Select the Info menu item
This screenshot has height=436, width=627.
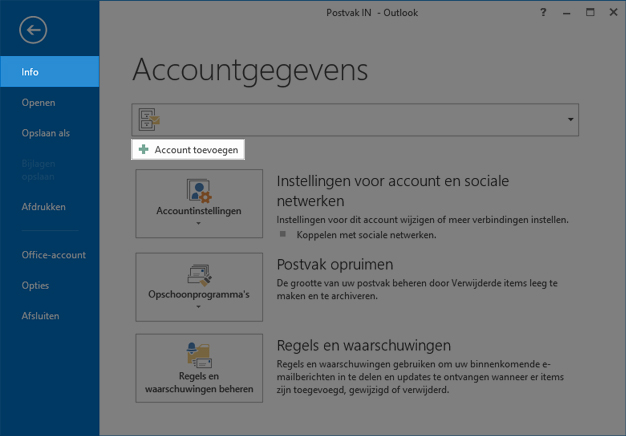tap(50, 72)
